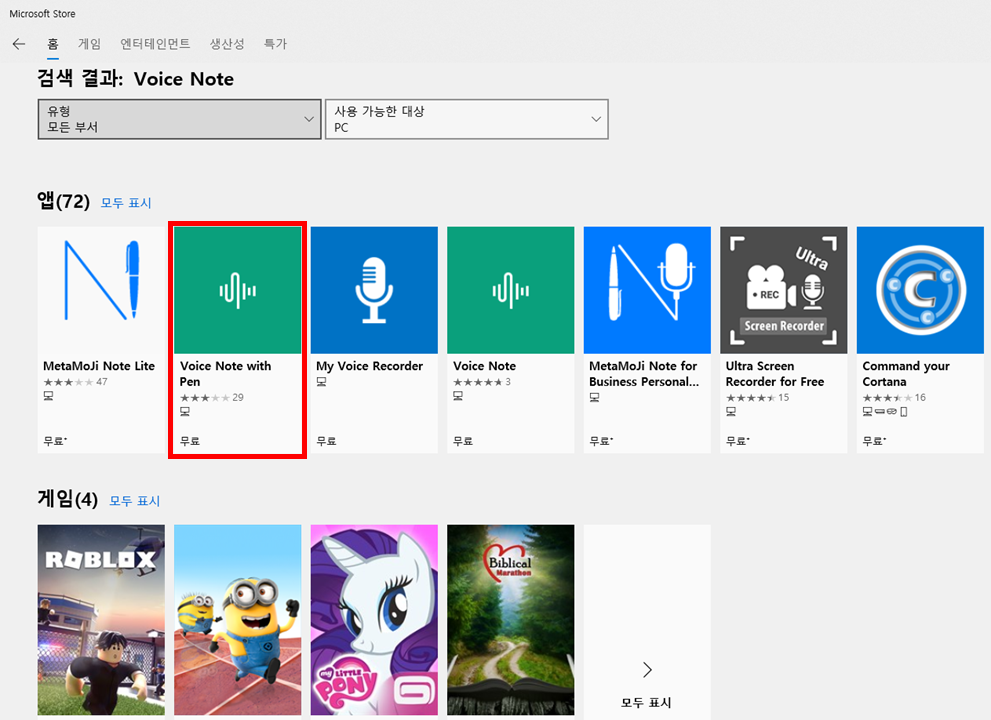991x720 pixels.
Task: Switch to the 생산성 tab
Action: click(227, 44)
